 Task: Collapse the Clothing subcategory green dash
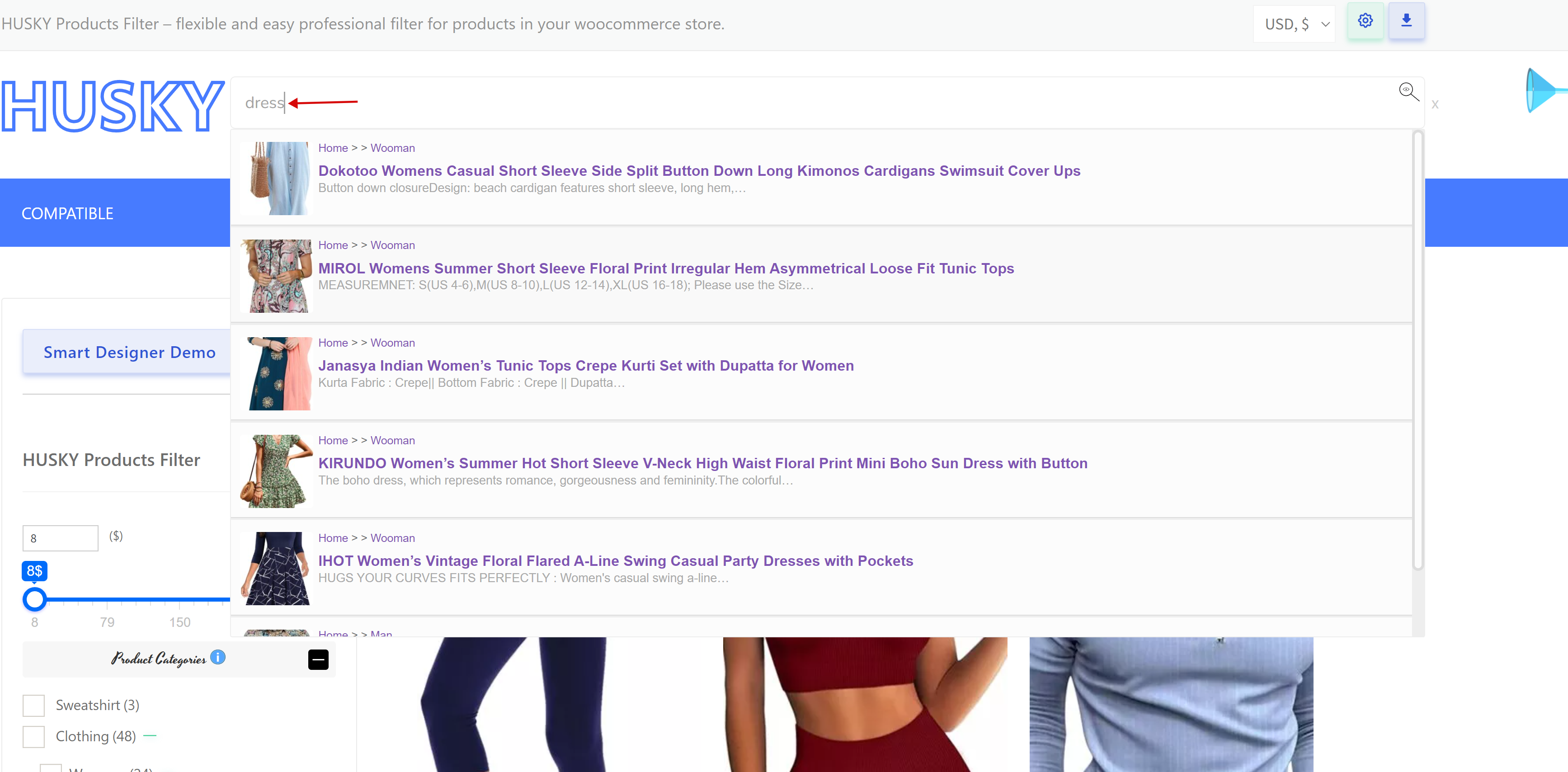150,736
